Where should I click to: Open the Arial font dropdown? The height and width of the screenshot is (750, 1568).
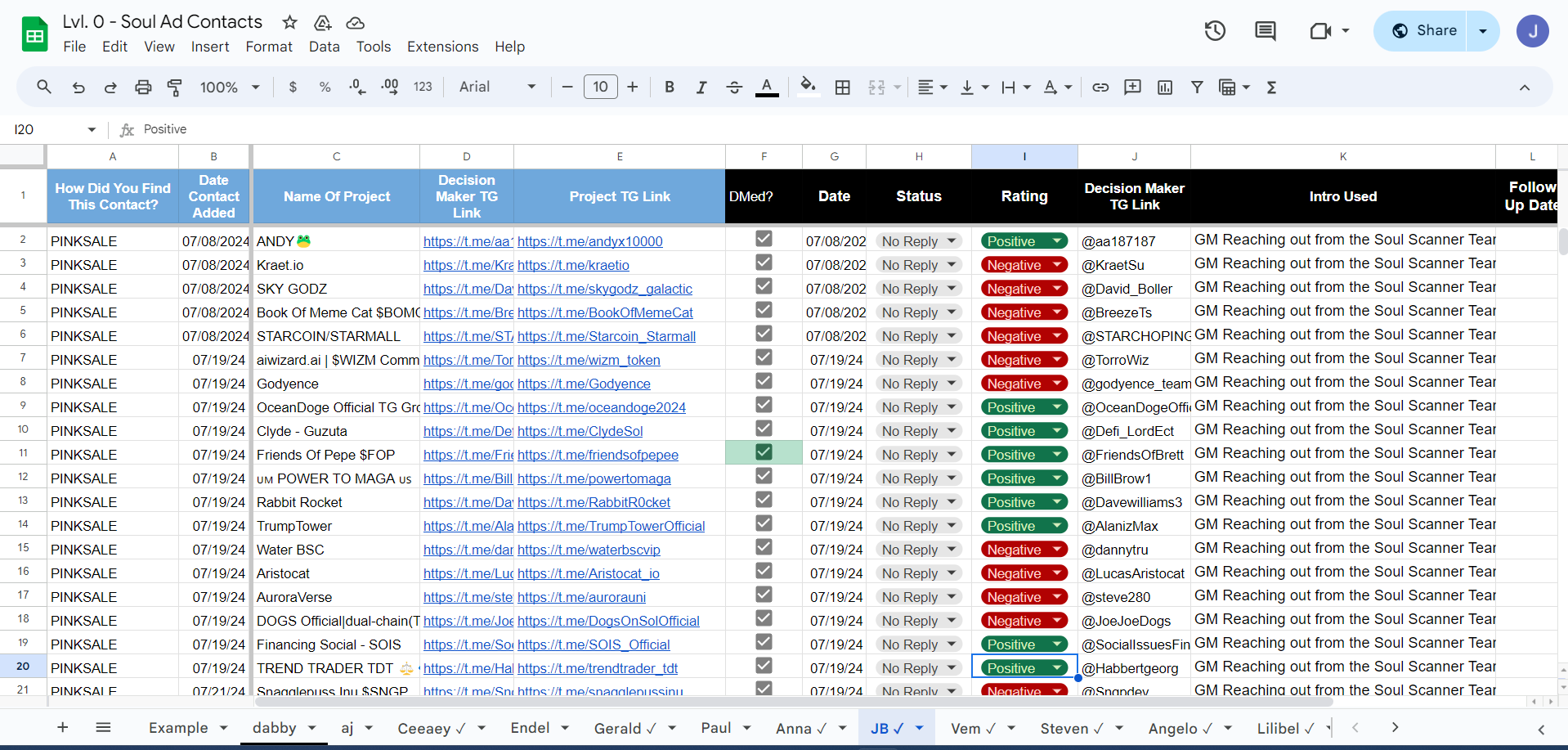pos(497,87)
